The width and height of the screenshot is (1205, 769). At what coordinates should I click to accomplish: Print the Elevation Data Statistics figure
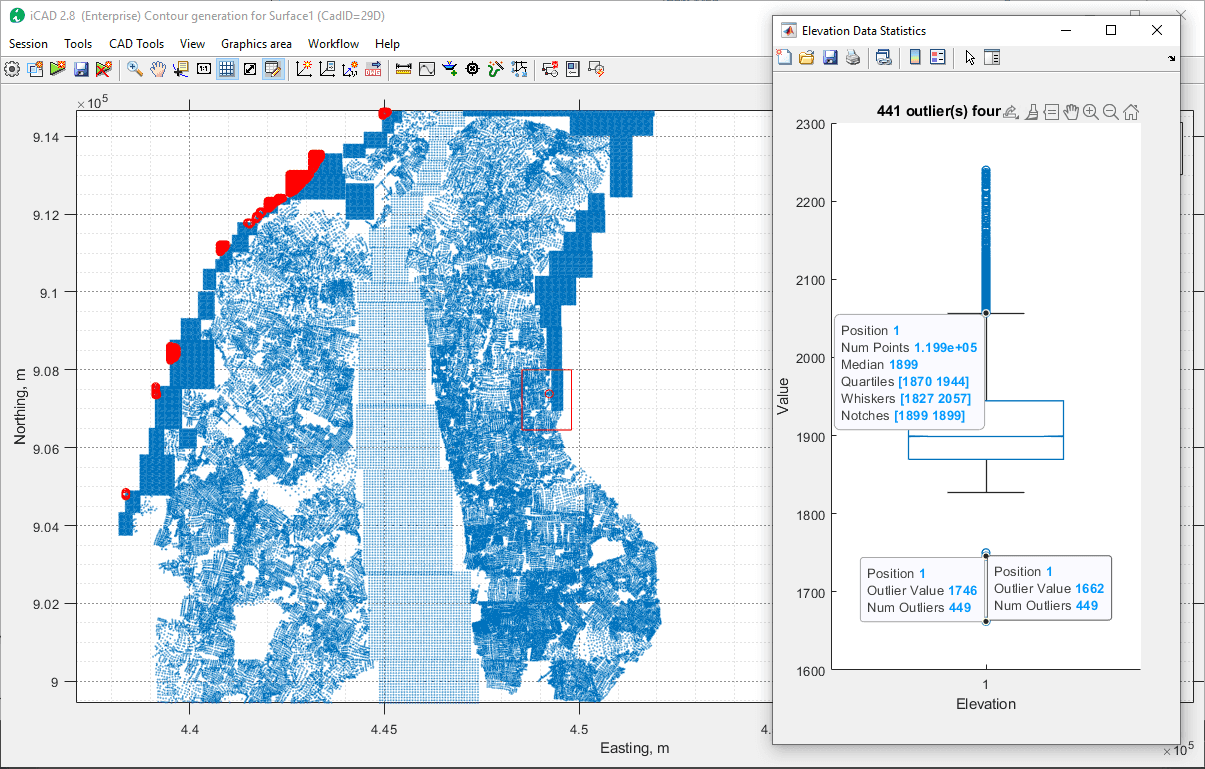click(x=853, y=58)
